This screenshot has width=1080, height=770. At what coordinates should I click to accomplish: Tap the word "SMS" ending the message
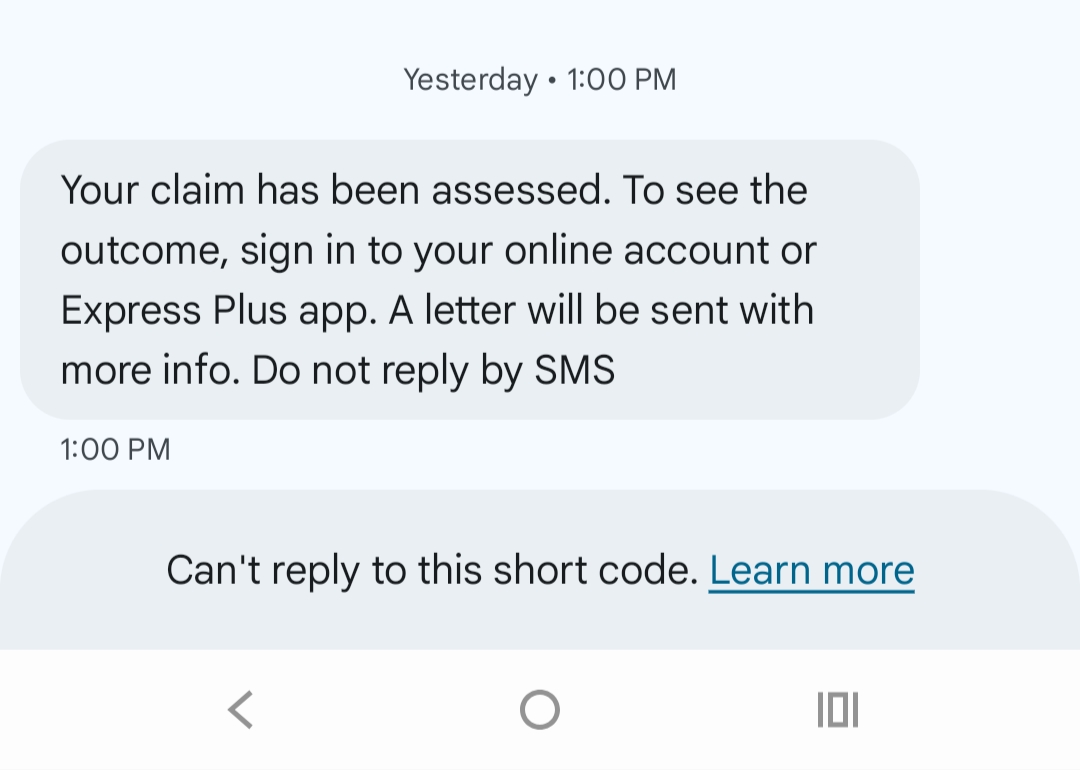point(575,371)
